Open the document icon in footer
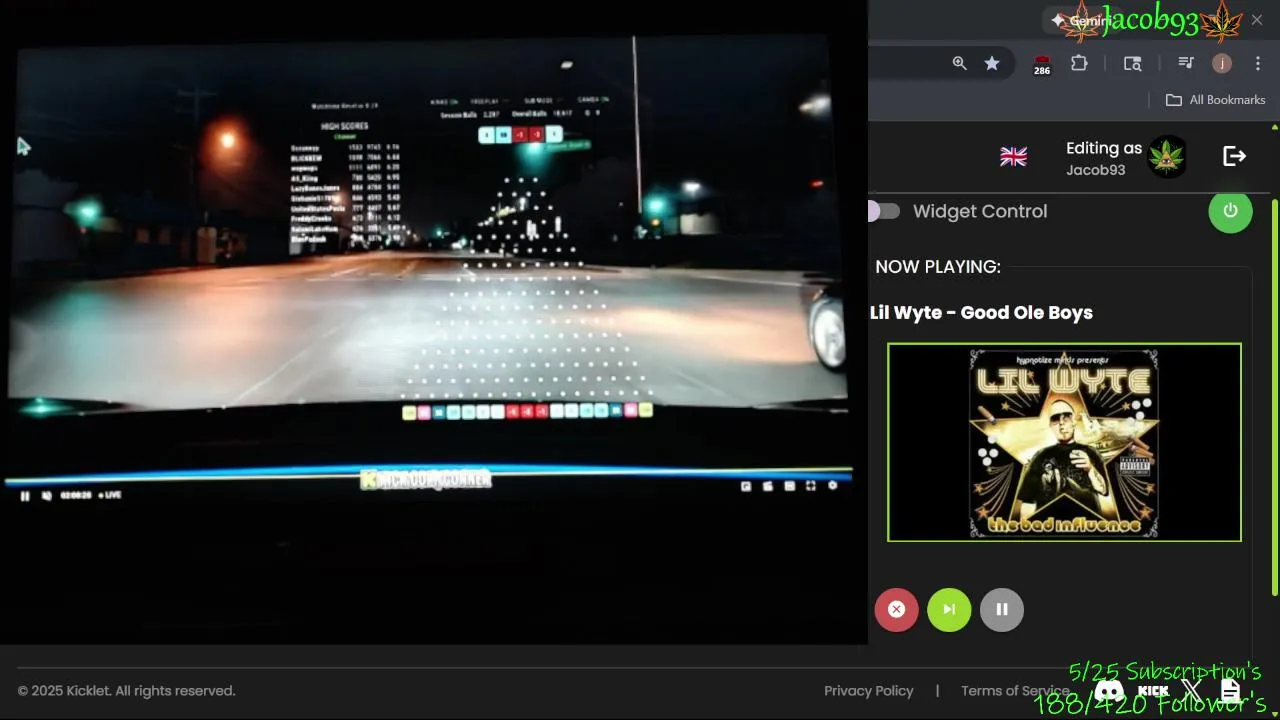 (1230, 690)
